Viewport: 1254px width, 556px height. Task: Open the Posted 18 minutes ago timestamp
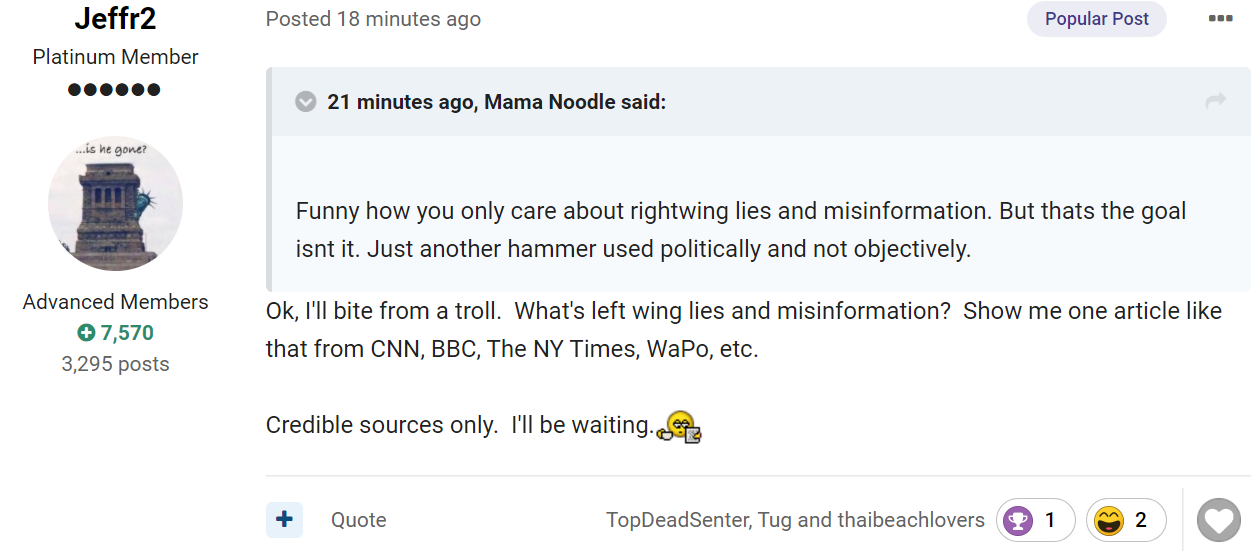tap(373, 19)
